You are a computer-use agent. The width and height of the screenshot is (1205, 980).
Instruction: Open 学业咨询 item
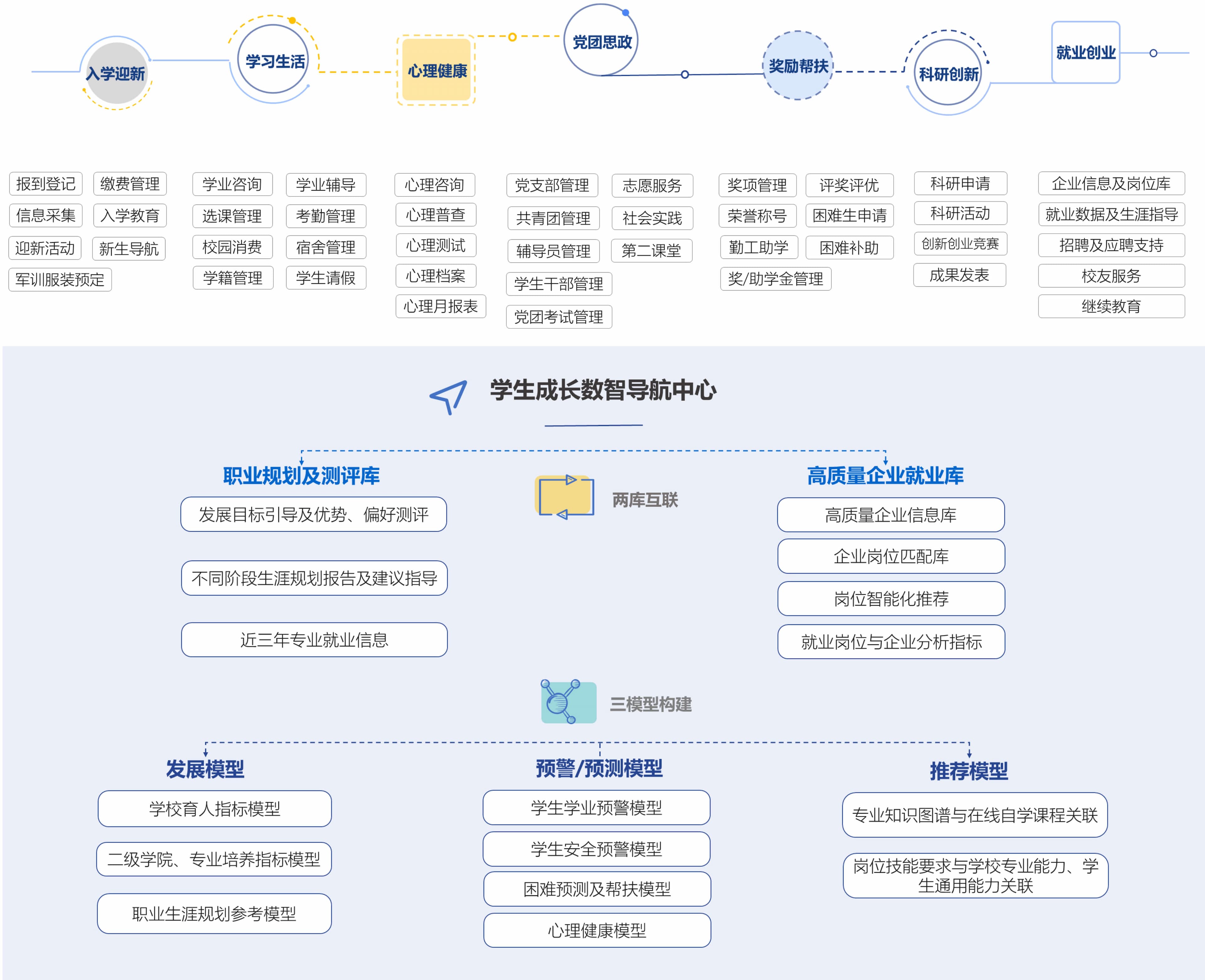click(232, 184)
